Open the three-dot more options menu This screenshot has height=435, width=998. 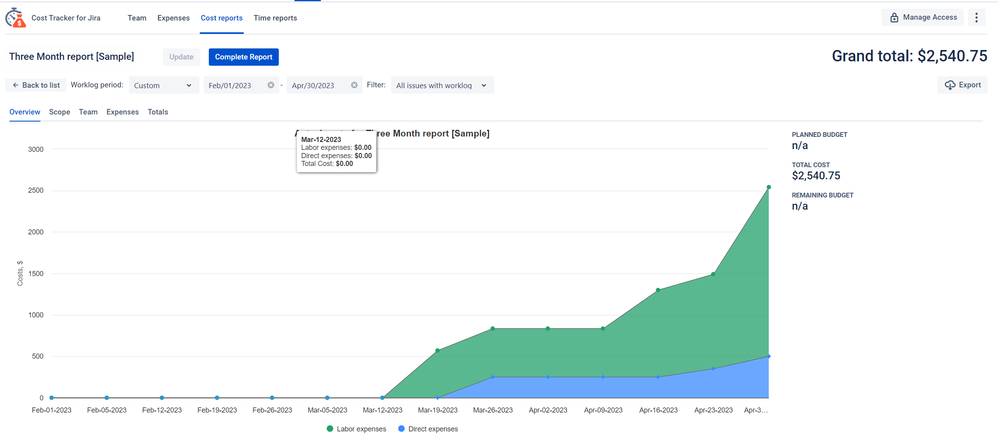tap(976, 17)
